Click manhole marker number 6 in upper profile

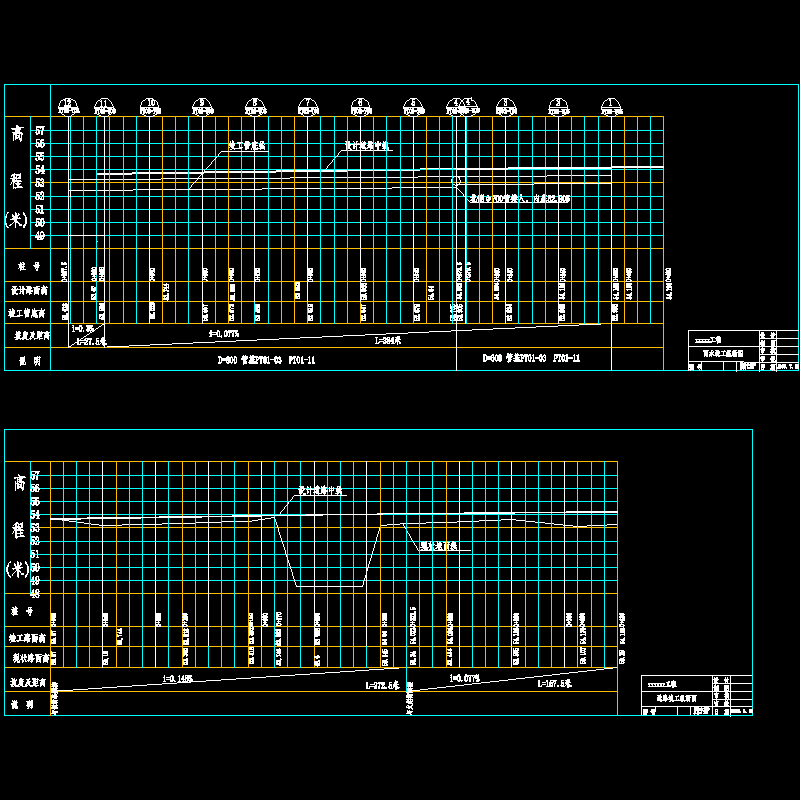pyautogui.click(x=358, y=103)
